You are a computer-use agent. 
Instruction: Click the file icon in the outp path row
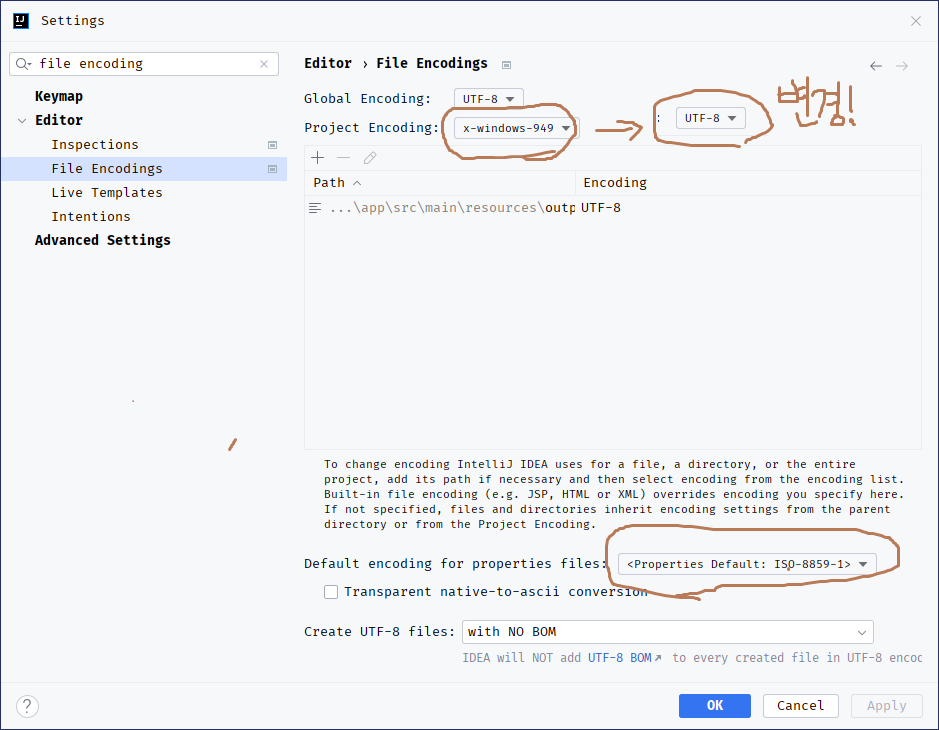coord(314,208)
